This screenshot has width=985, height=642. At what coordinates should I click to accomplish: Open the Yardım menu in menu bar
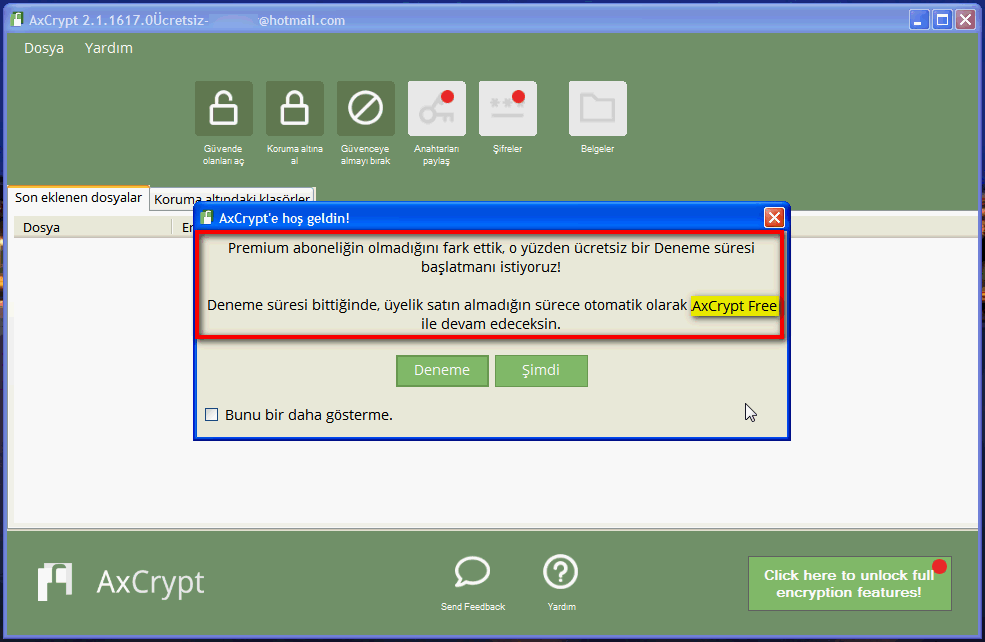pos(109,48)
